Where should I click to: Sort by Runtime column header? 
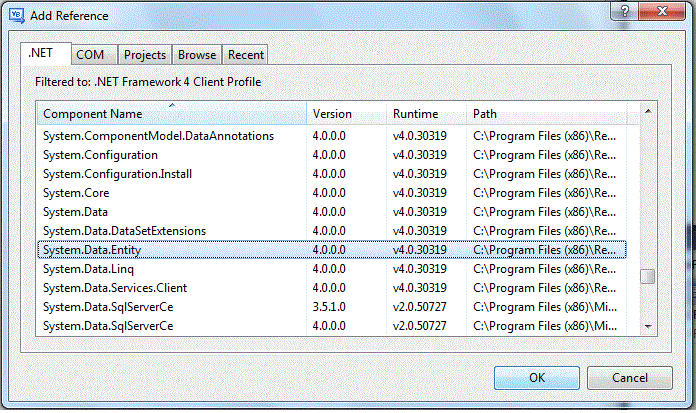tap(427, 114)
